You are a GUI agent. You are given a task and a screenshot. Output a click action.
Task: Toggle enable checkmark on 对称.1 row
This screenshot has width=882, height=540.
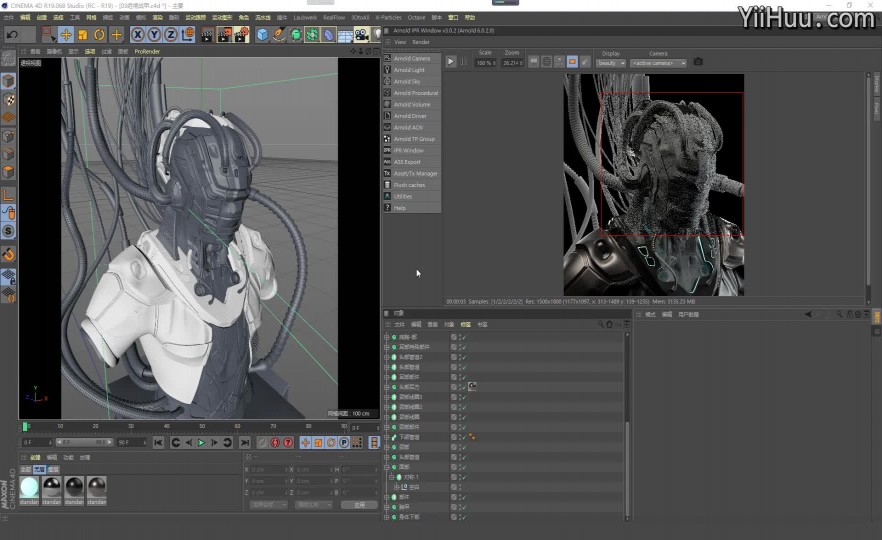[464, 477]
